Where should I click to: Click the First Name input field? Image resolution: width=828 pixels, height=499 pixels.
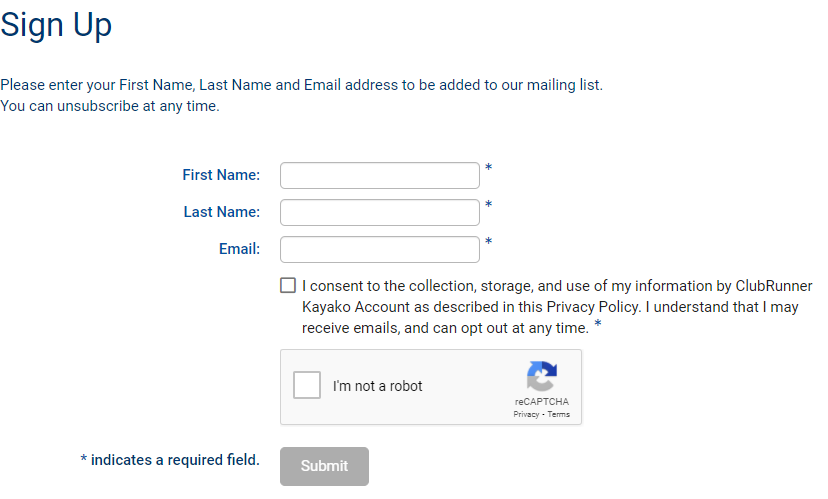tap(380, 176)
